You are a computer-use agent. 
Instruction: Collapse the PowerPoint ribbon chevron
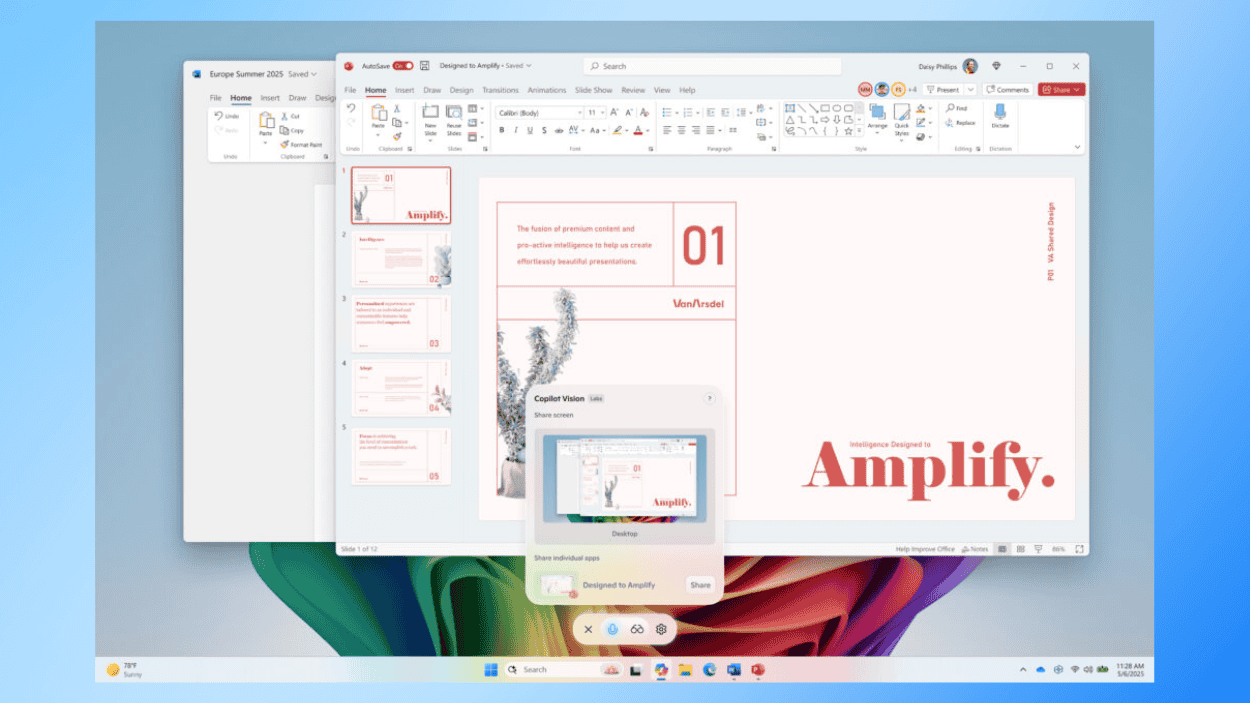1077,147
